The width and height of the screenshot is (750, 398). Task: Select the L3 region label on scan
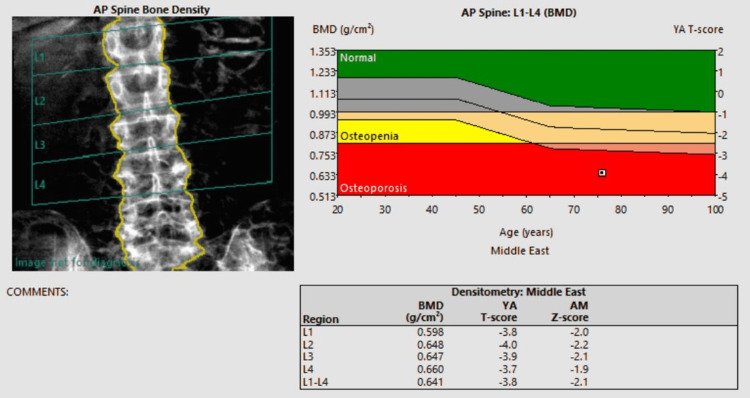coord(40,144)
